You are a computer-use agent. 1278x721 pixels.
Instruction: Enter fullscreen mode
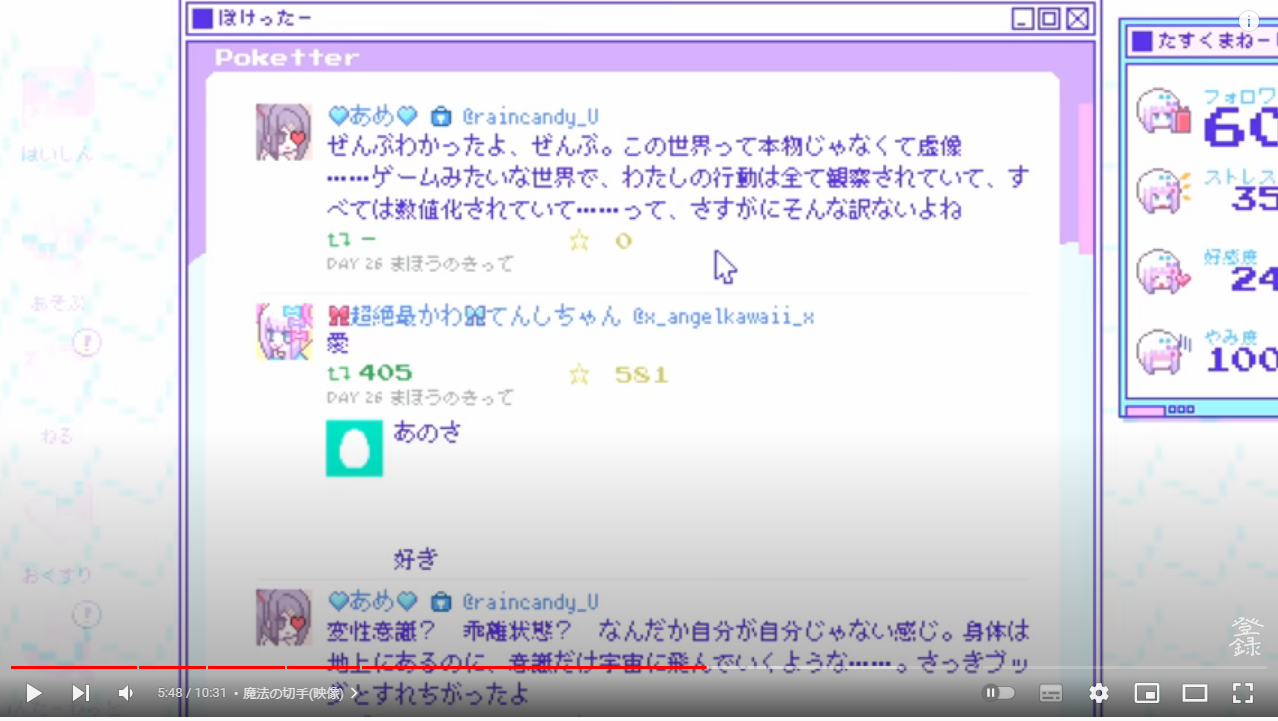(x=1243, y=693)
